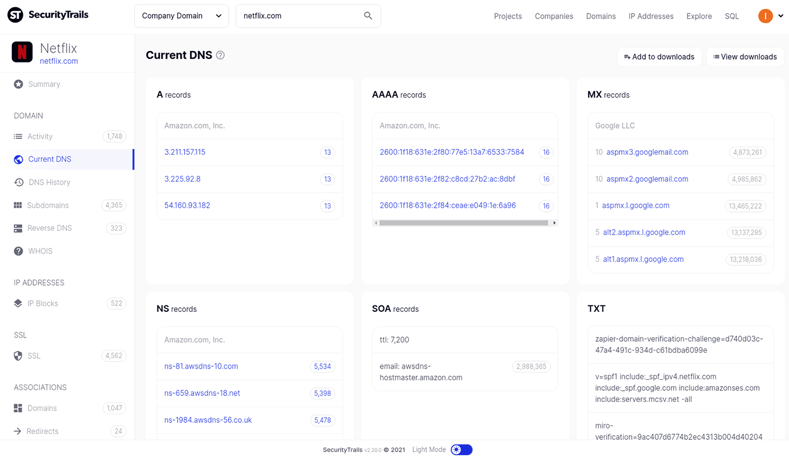This screenshot has width=789, height=458.
Task: Open NS record ns-1984.awsdns-56.co.uk
Action: (x=208, y=420)
